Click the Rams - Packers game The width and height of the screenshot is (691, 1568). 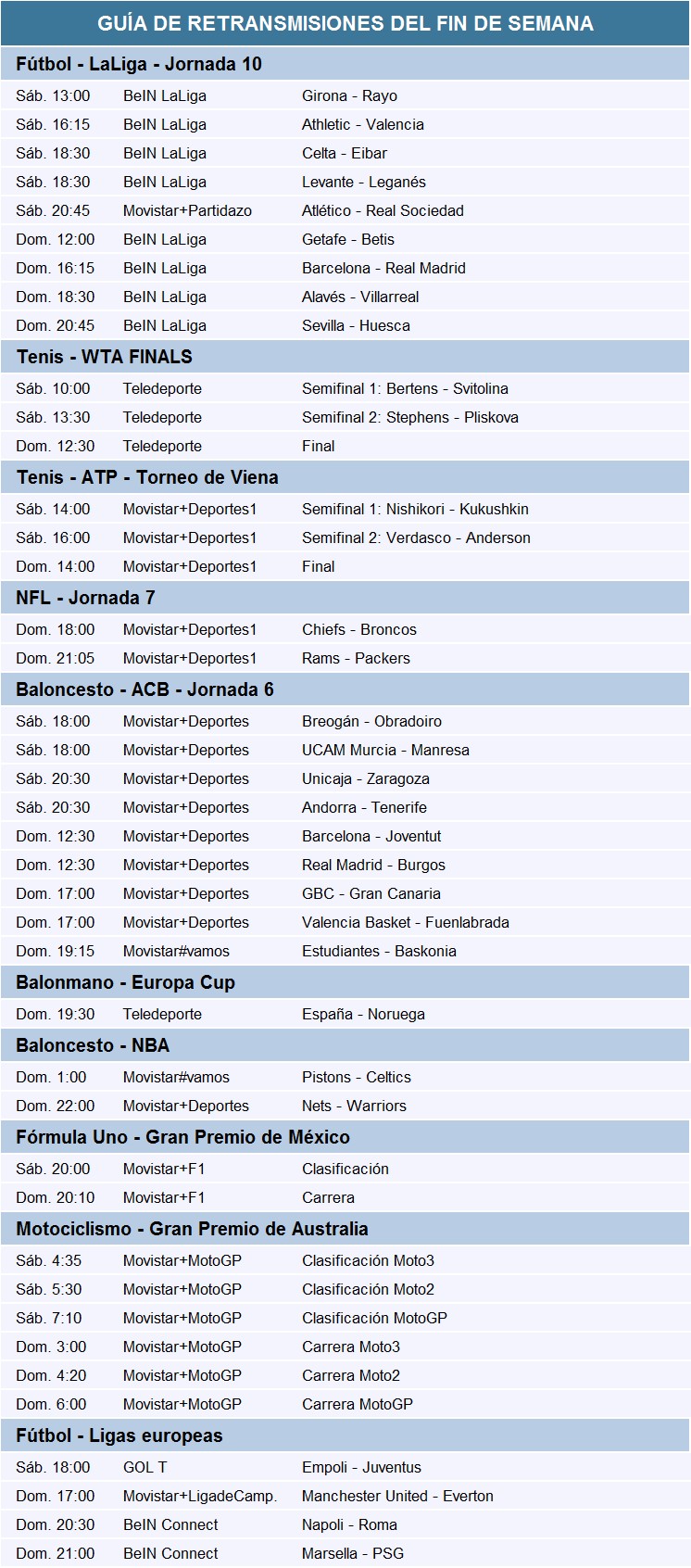pos(356,658)
